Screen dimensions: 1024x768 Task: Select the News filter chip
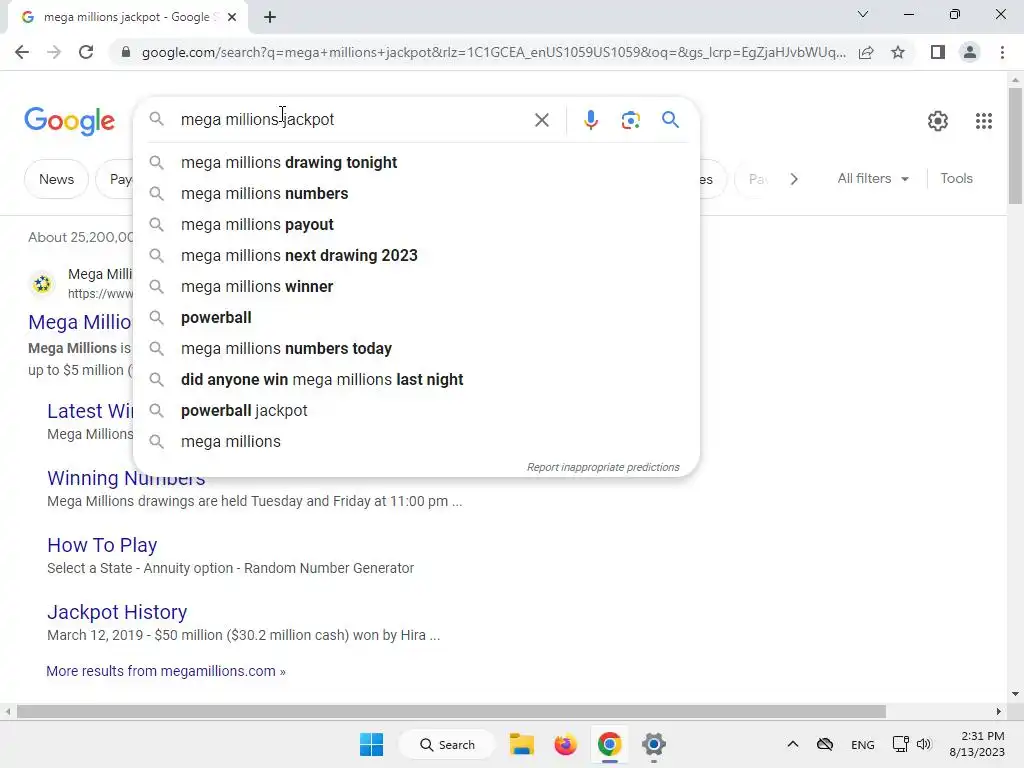[x=56, y=180]
